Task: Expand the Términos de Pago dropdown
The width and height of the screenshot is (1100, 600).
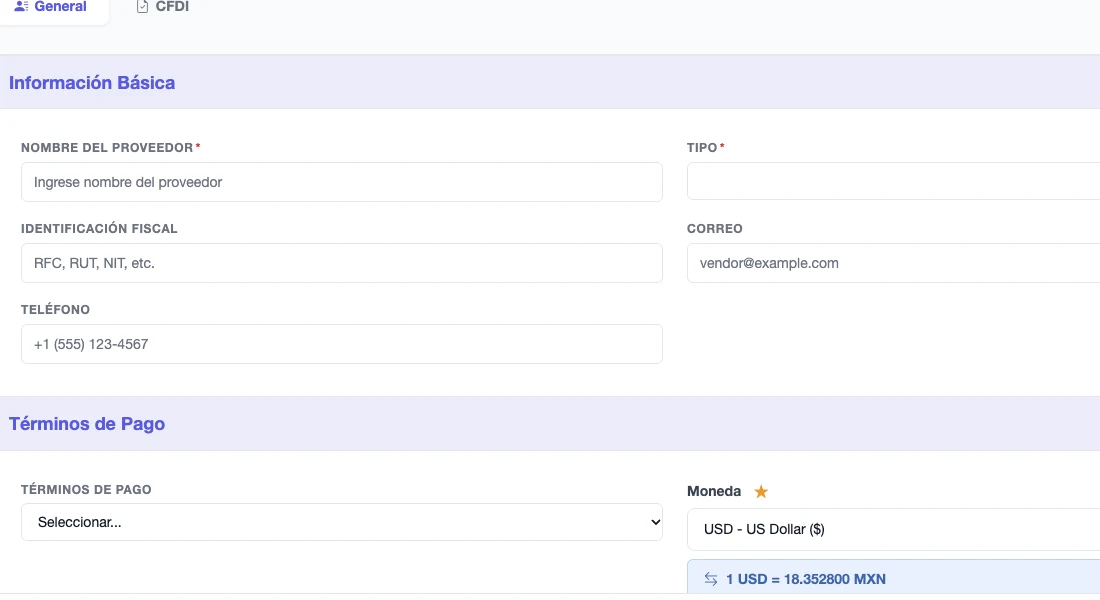Action: pos(342,522)
